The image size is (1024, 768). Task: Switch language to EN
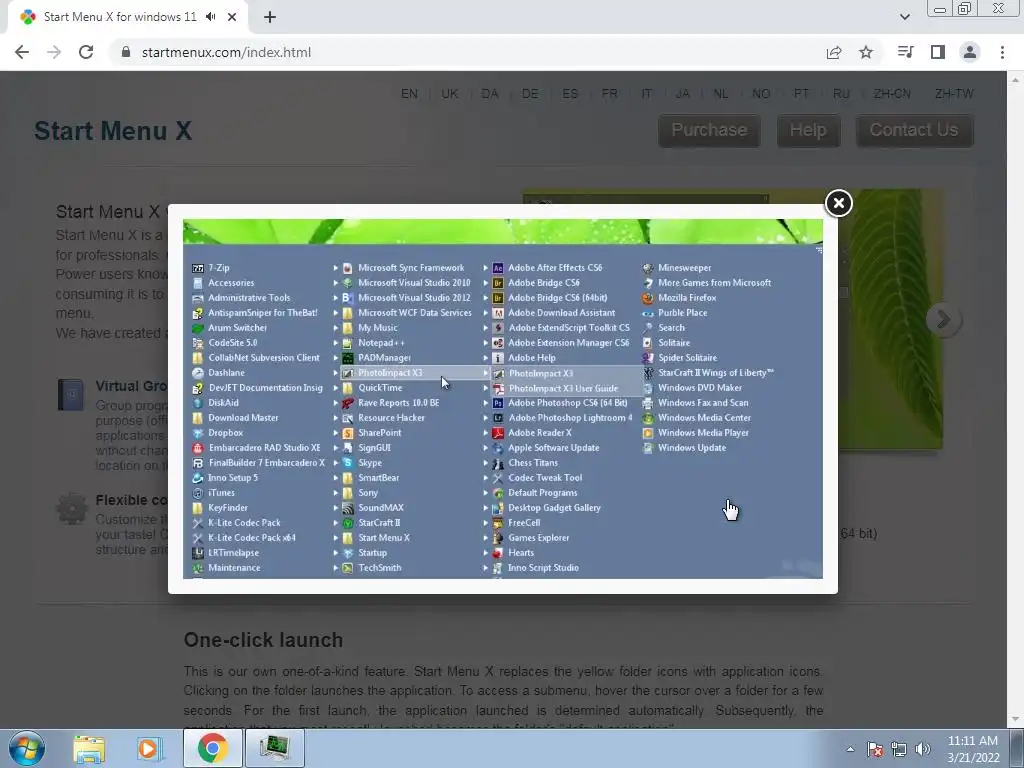pos(409,93)
